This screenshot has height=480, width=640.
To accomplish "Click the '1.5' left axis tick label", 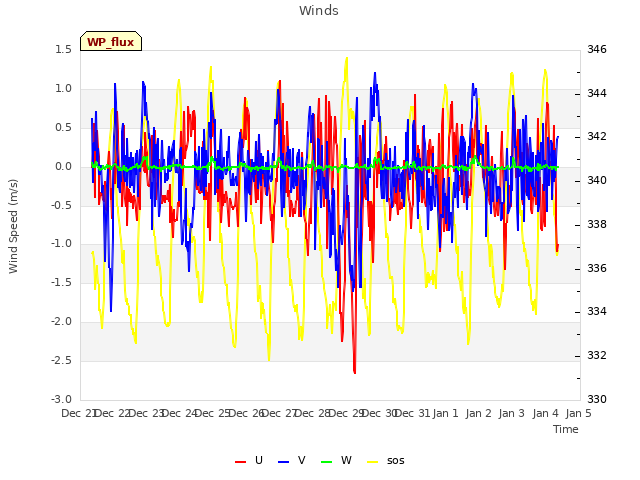I will click(64, 49).
